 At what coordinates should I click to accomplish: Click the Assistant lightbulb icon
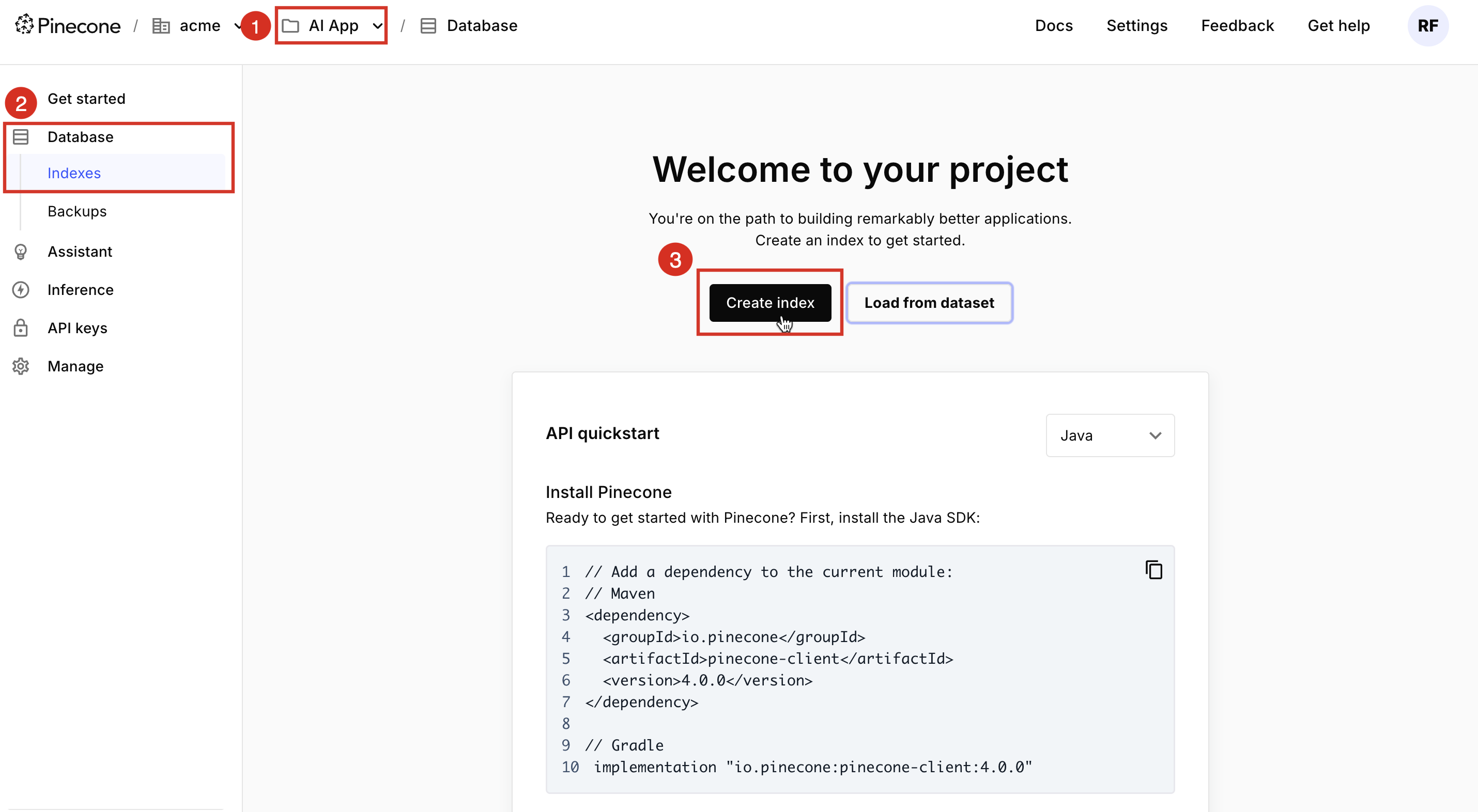[21, 252]
